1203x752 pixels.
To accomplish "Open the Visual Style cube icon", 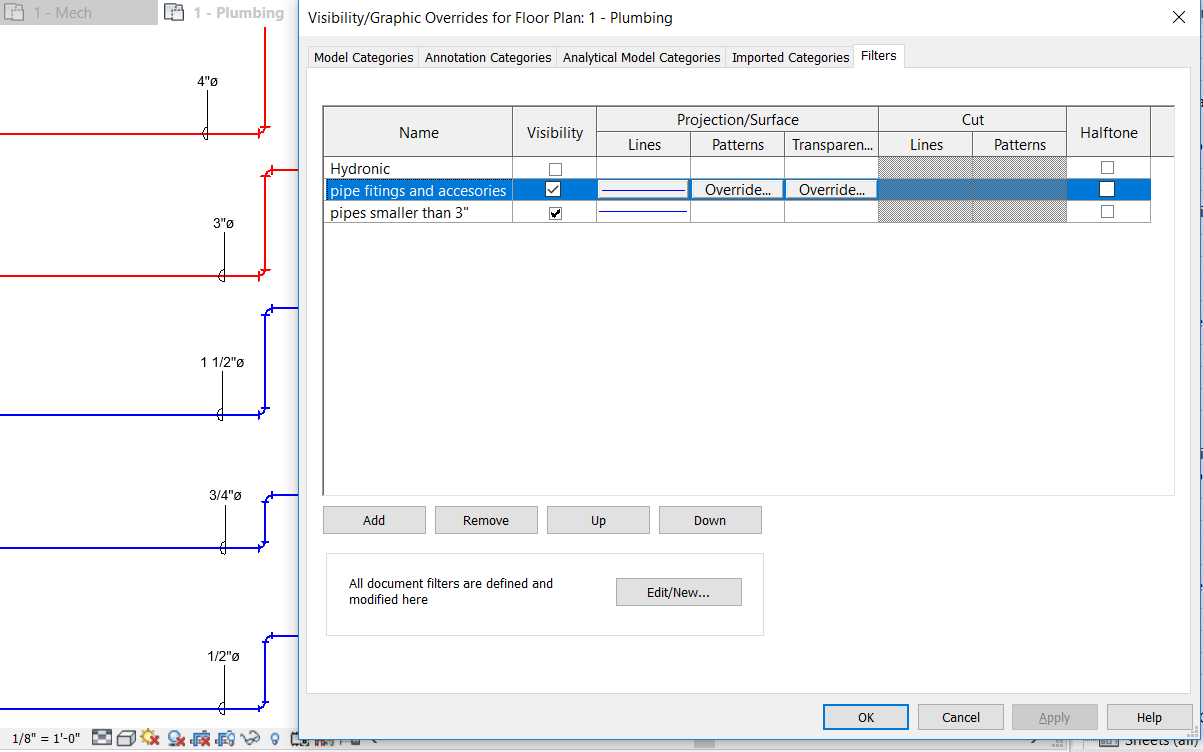I will coord(126,738).
